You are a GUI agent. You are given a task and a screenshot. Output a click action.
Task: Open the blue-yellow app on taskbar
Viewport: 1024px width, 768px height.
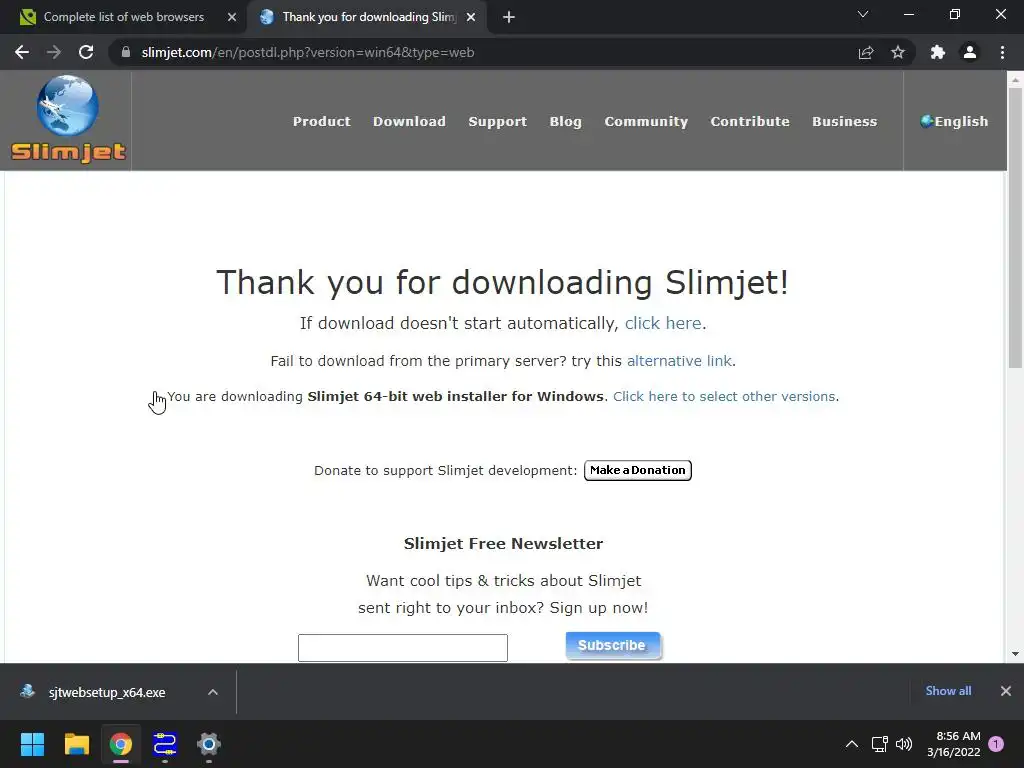click(165, 744)
